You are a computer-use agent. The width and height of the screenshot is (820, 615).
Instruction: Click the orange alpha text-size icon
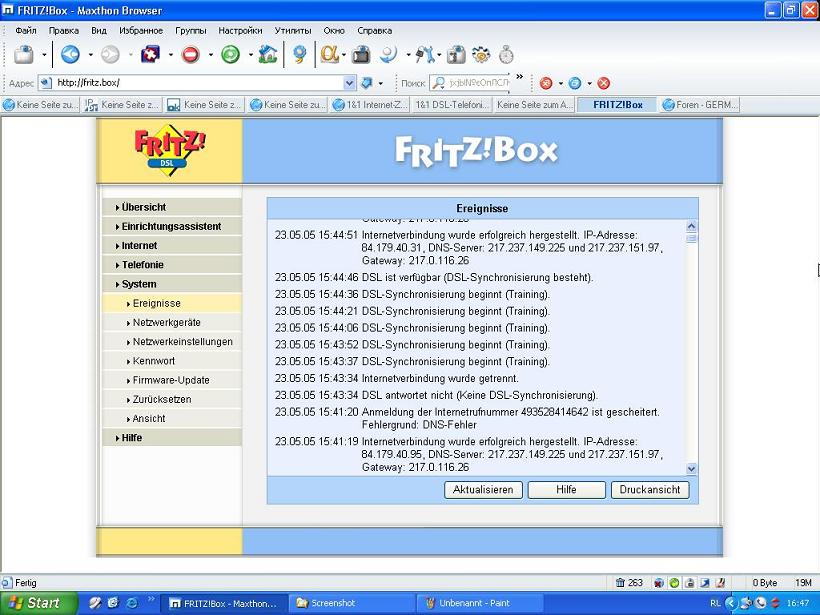pyautogui.click(x=329, y=54)
